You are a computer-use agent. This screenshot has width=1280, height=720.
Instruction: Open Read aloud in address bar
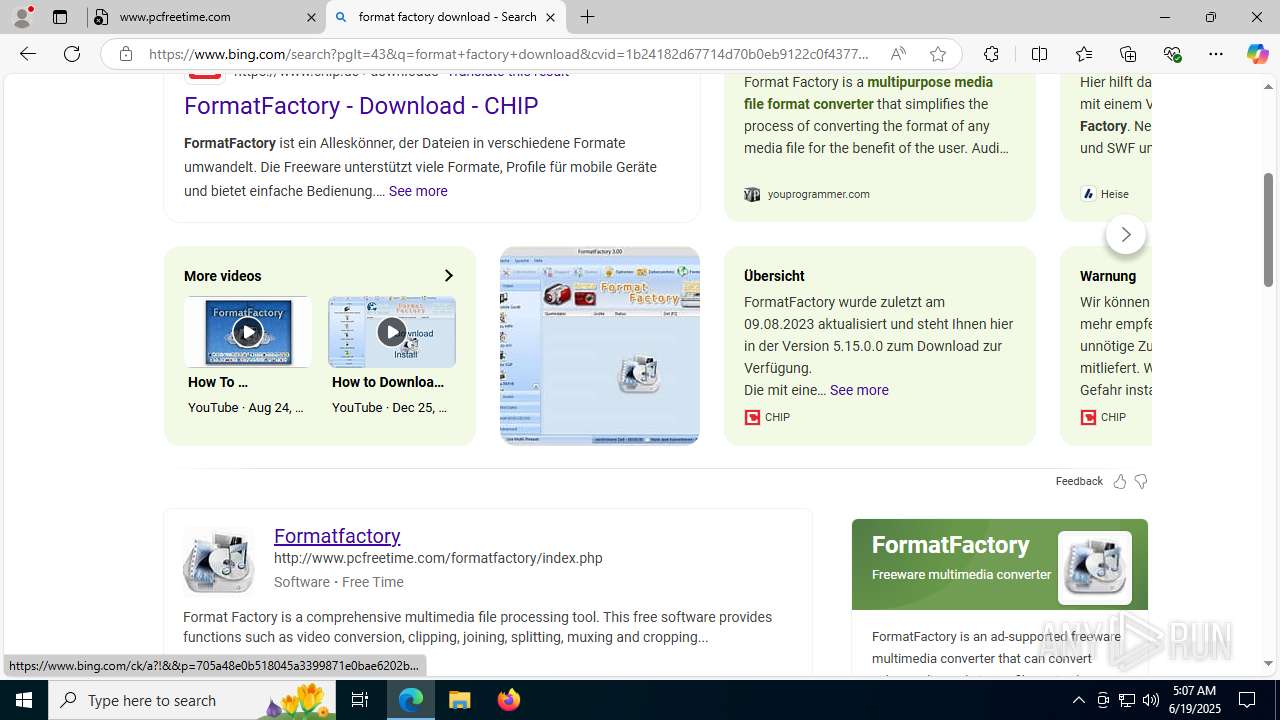point(898,54)
